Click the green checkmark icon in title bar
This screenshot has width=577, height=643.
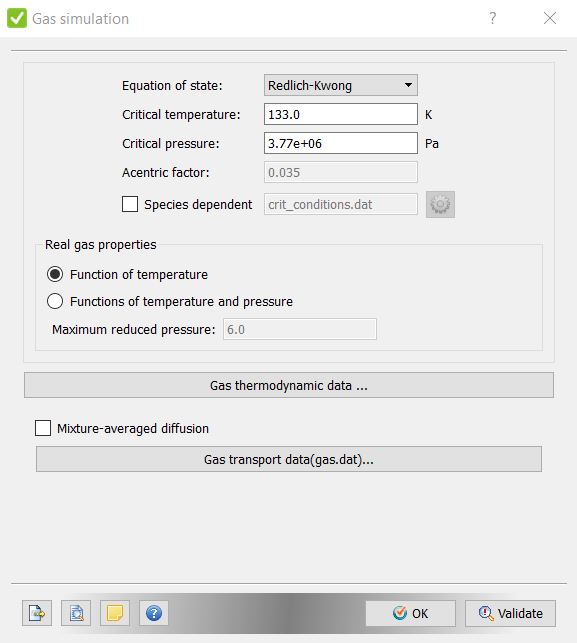click(x=17, y=18)
